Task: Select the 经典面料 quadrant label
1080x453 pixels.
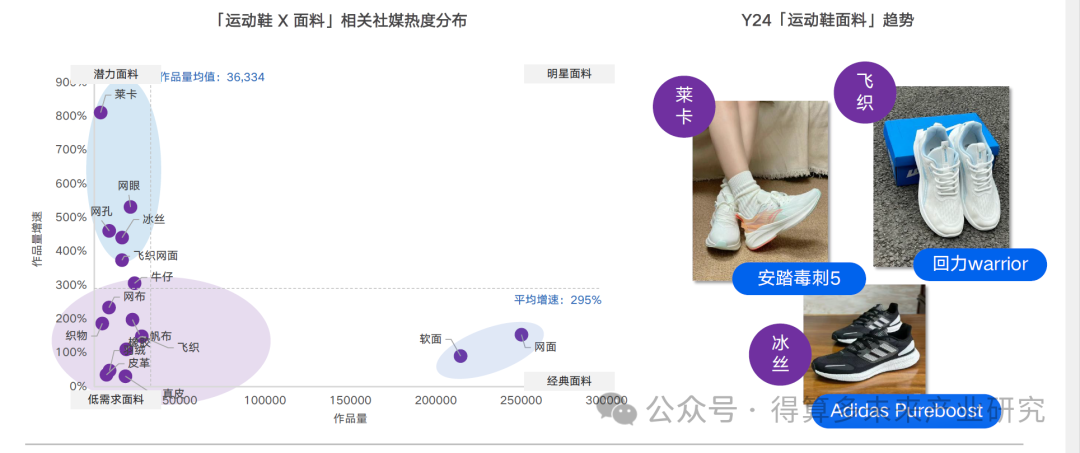Action: click(x=569, y=381)
